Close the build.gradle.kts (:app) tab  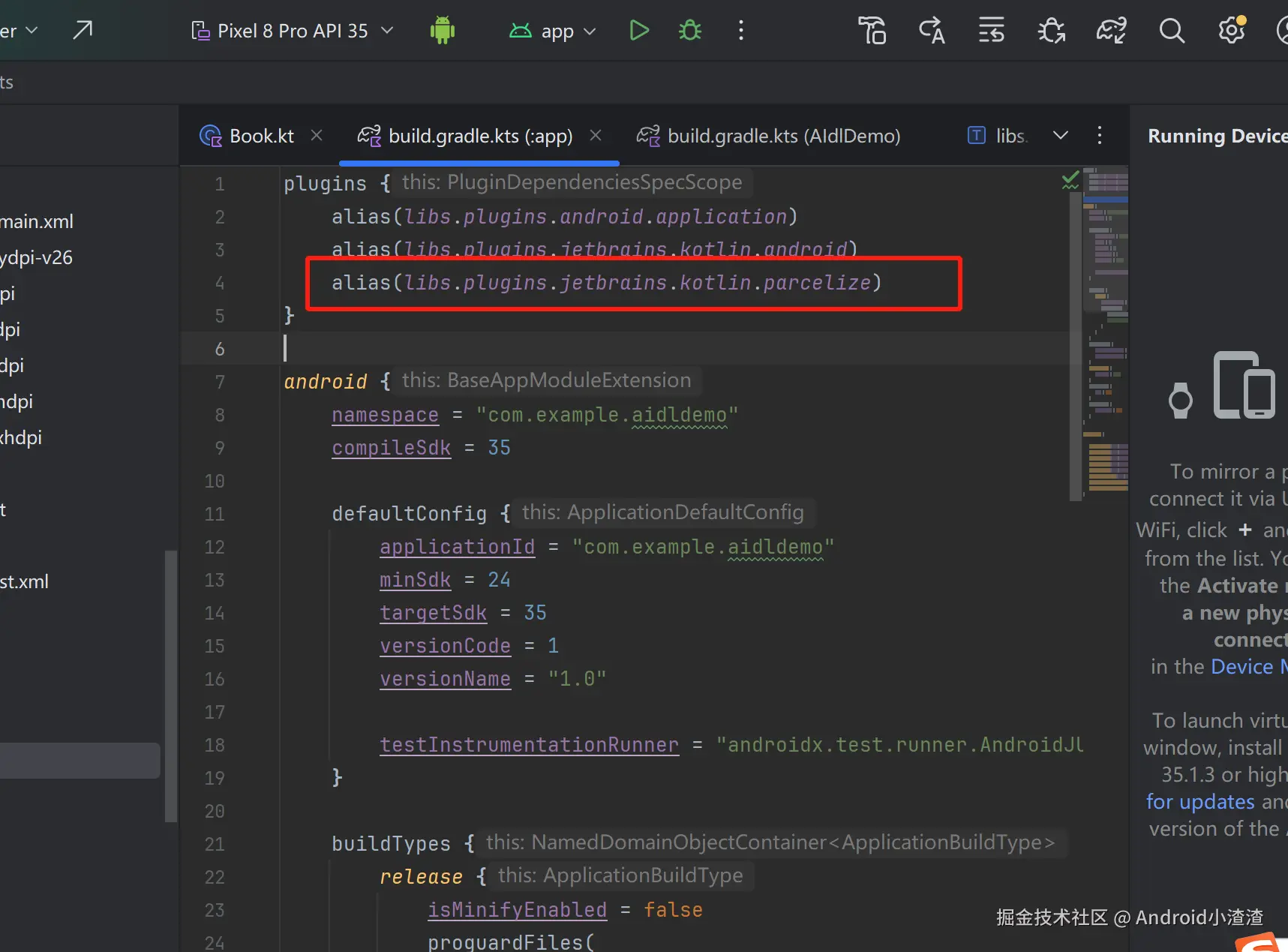pyautogui.click(x=596, y=135)
